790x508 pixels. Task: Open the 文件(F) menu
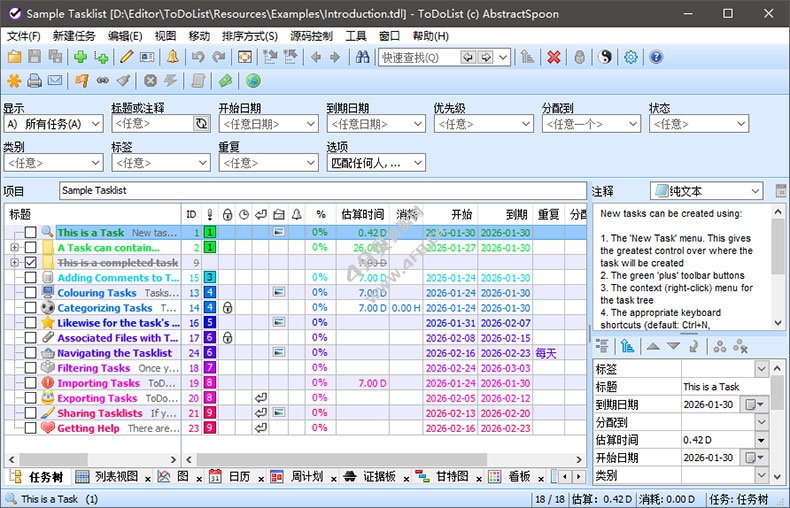coord(23,36)
